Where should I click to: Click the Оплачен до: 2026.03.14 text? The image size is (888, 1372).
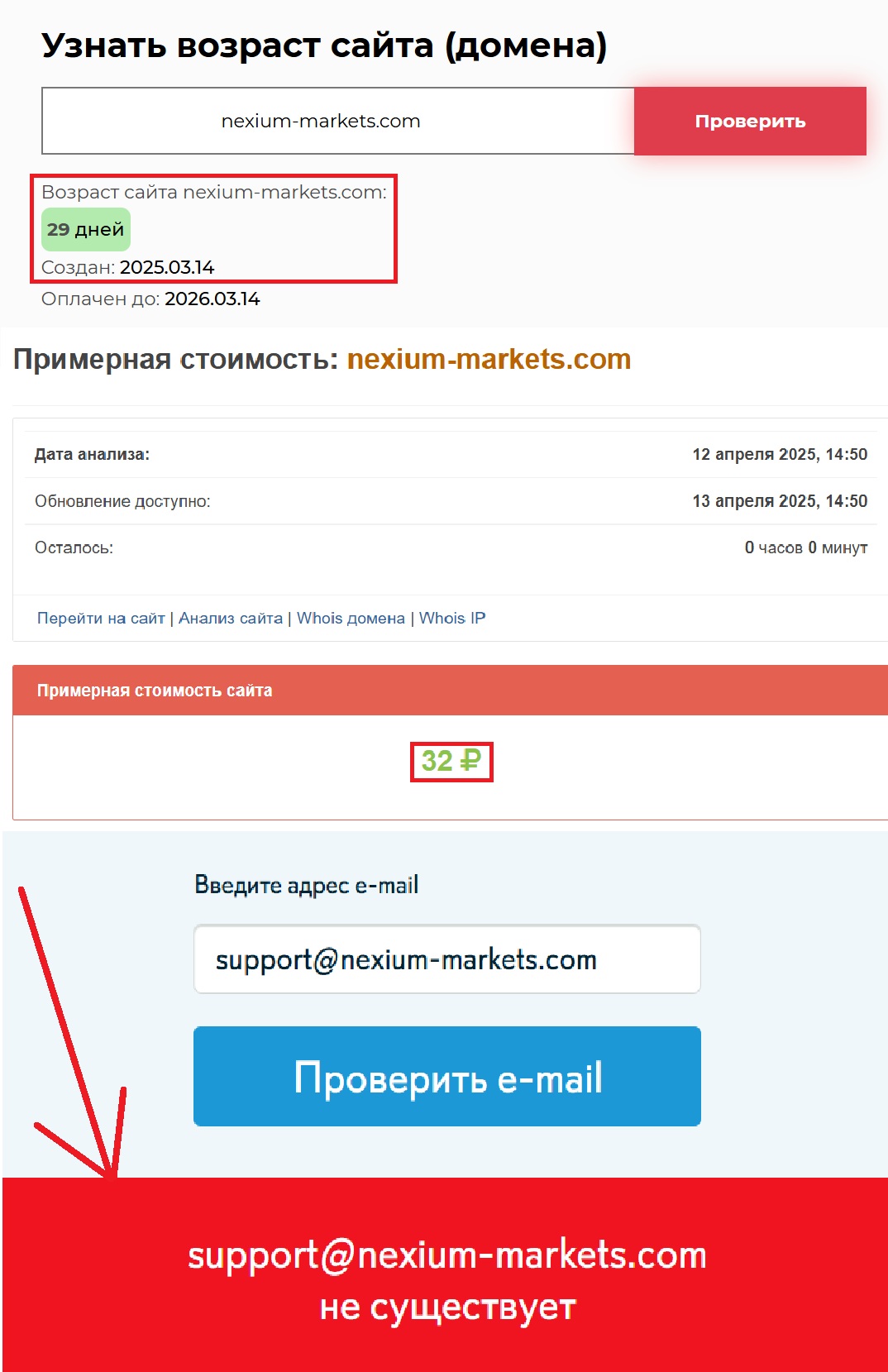150,299
